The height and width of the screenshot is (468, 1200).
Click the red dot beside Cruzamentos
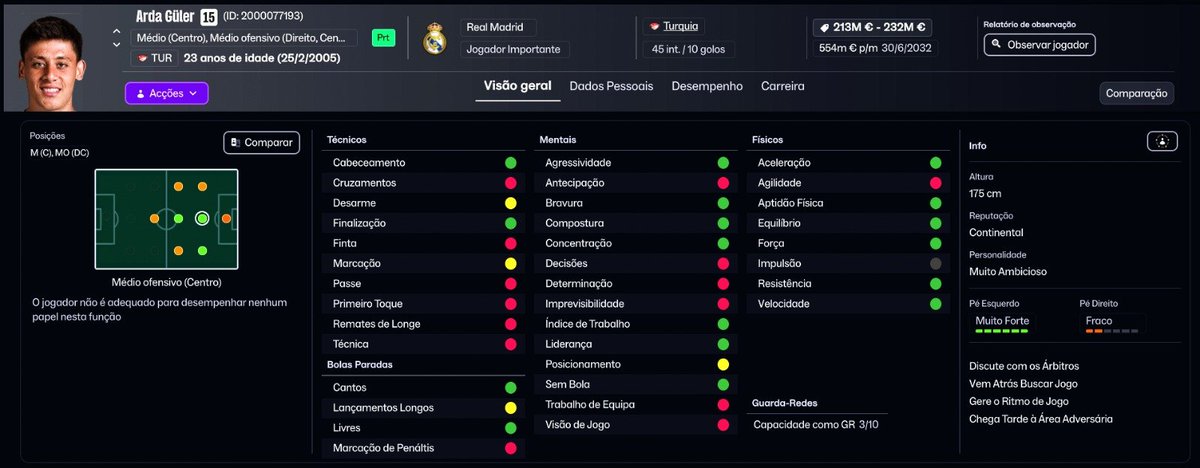click(510, 183)
